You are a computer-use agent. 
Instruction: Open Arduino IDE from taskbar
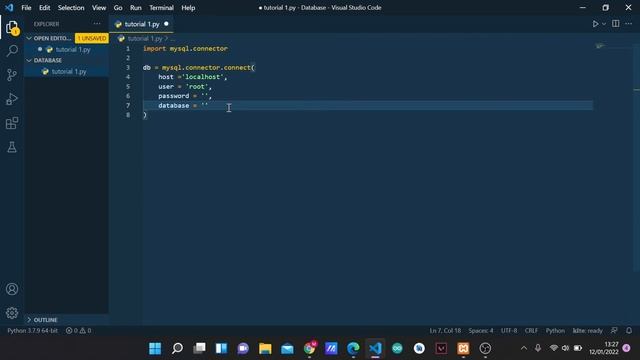(397, 348)
